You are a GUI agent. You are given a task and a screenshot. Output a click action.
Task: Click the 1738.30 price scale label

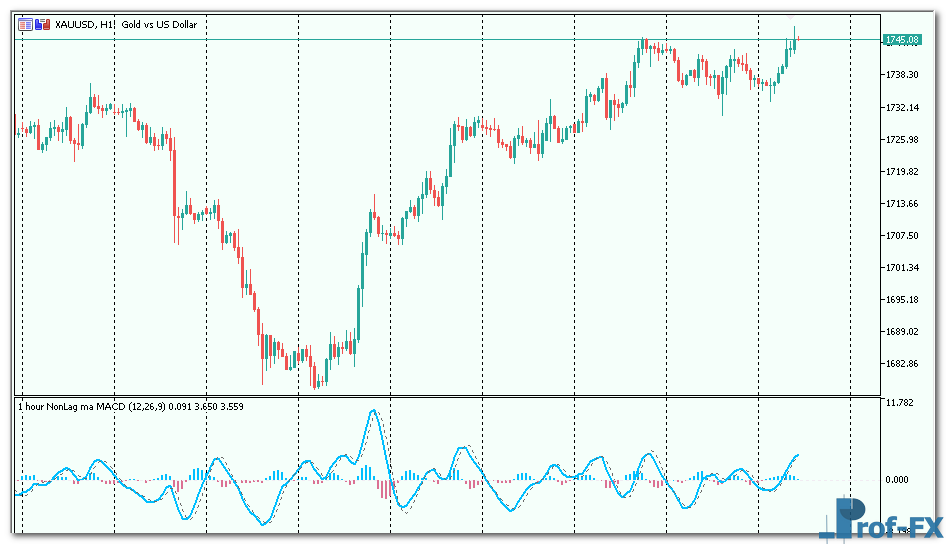pyautogui.click(x=902, y=75)
